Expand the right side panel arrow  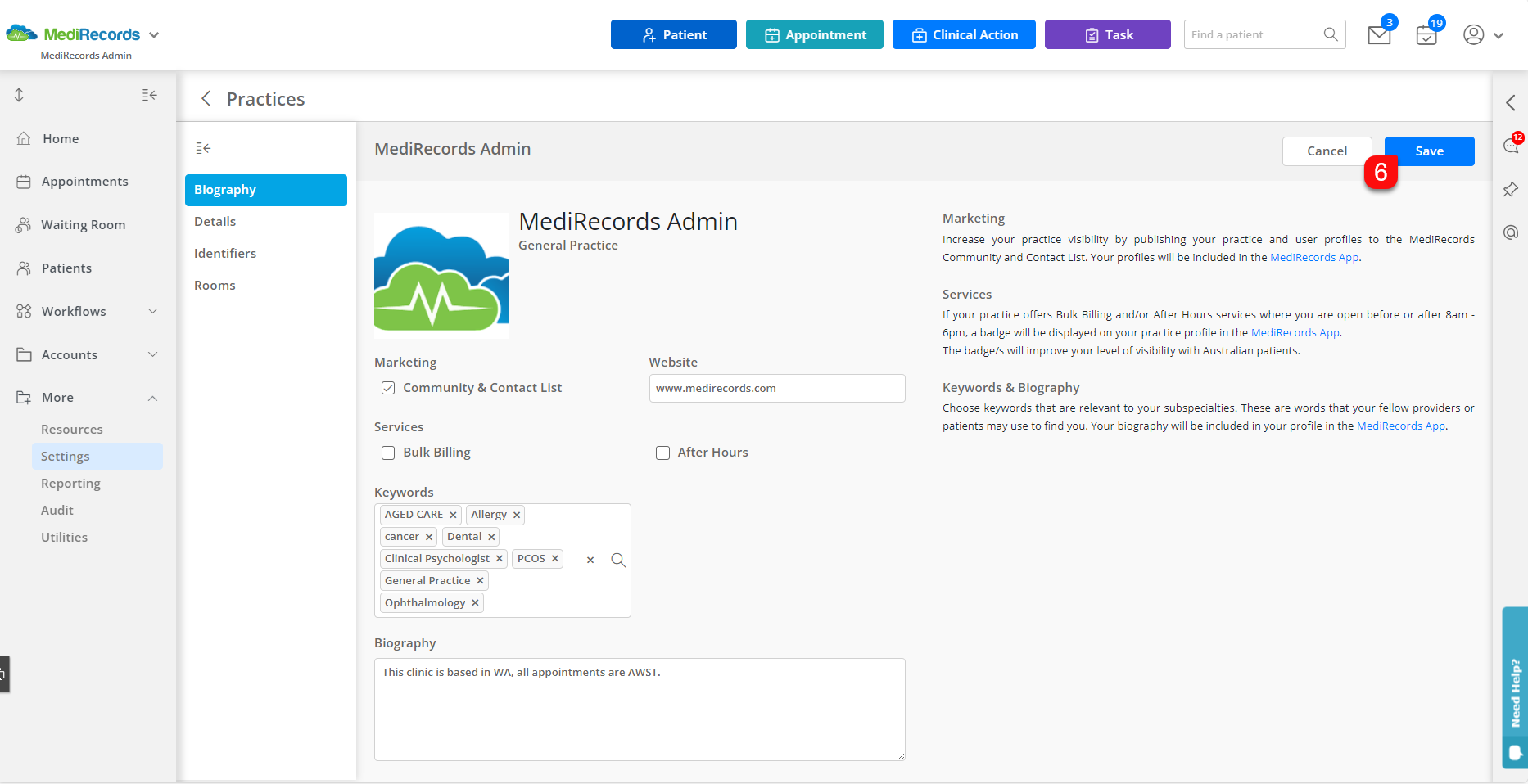1511,102
